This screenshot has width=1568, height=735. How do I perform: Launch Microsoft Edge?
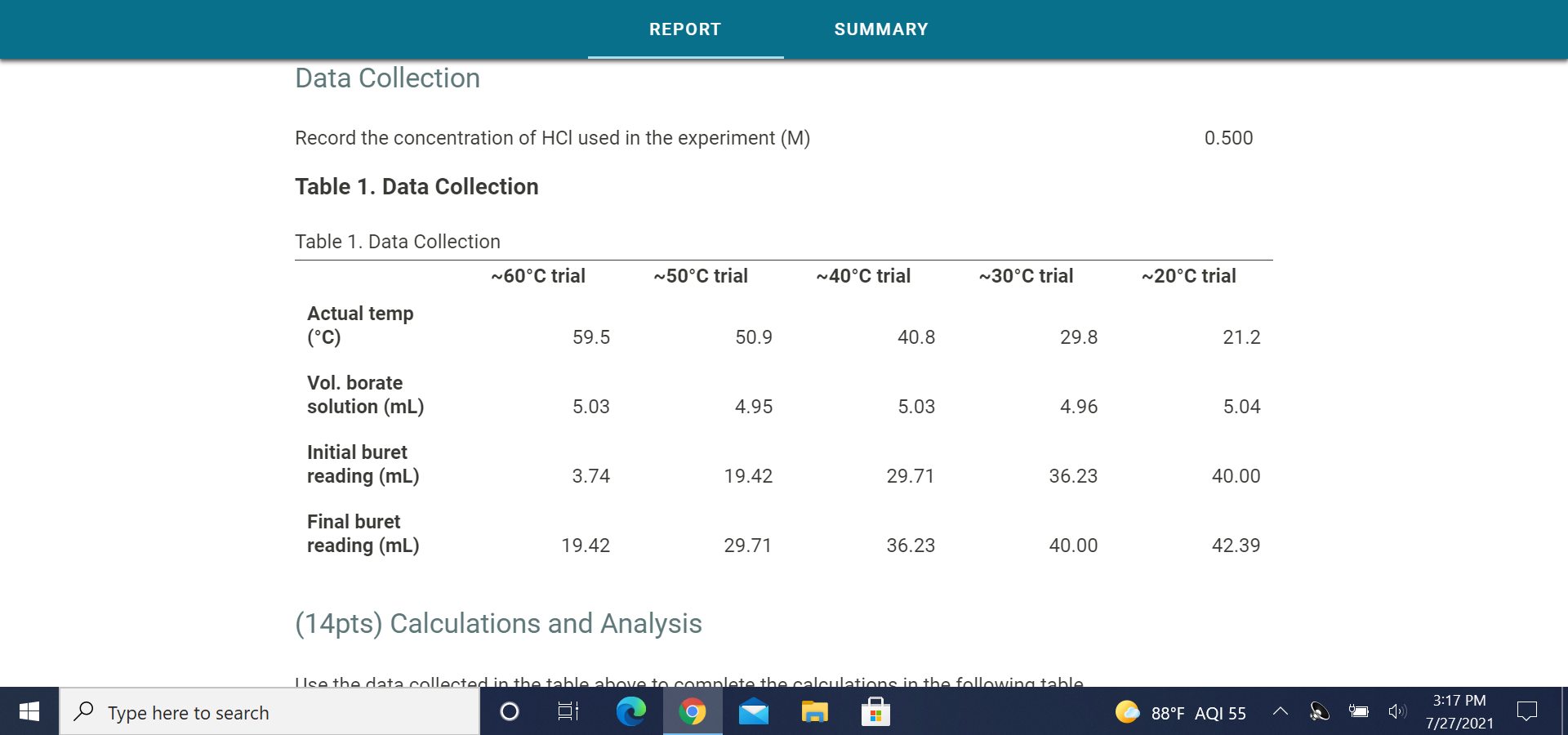[630, 711]
